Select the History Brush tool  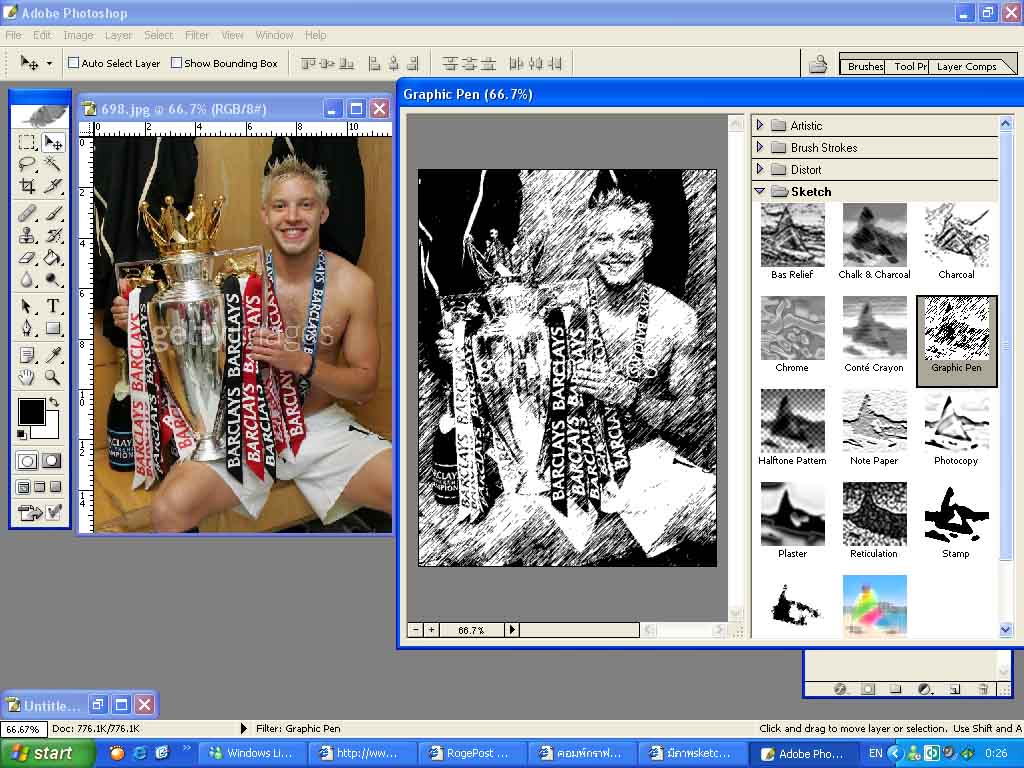(52, 235)
